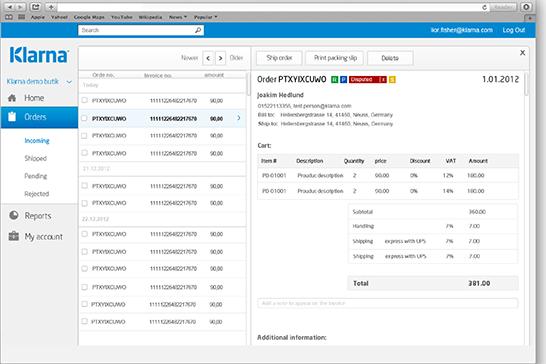
Task: Open Reports in the sidebar
Action: click(x=38, y=216)
